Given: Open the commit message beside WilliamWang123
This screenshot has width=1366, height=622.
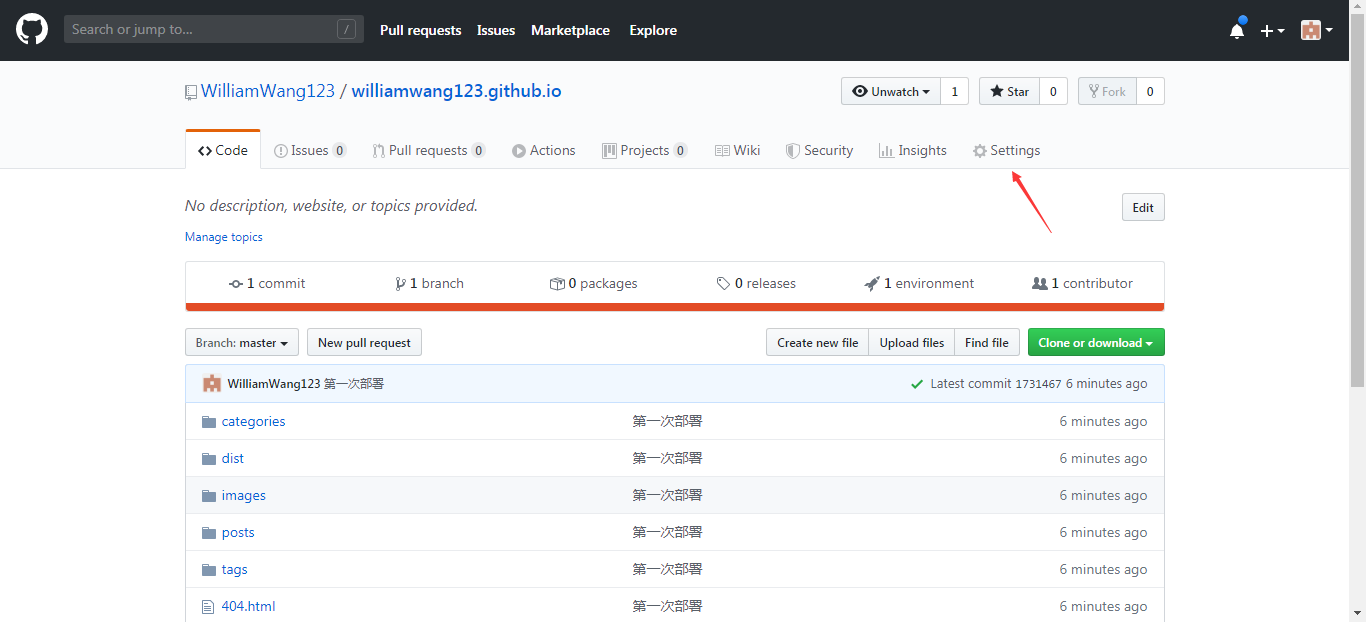Looking at the screenshot, I should 354,384.
